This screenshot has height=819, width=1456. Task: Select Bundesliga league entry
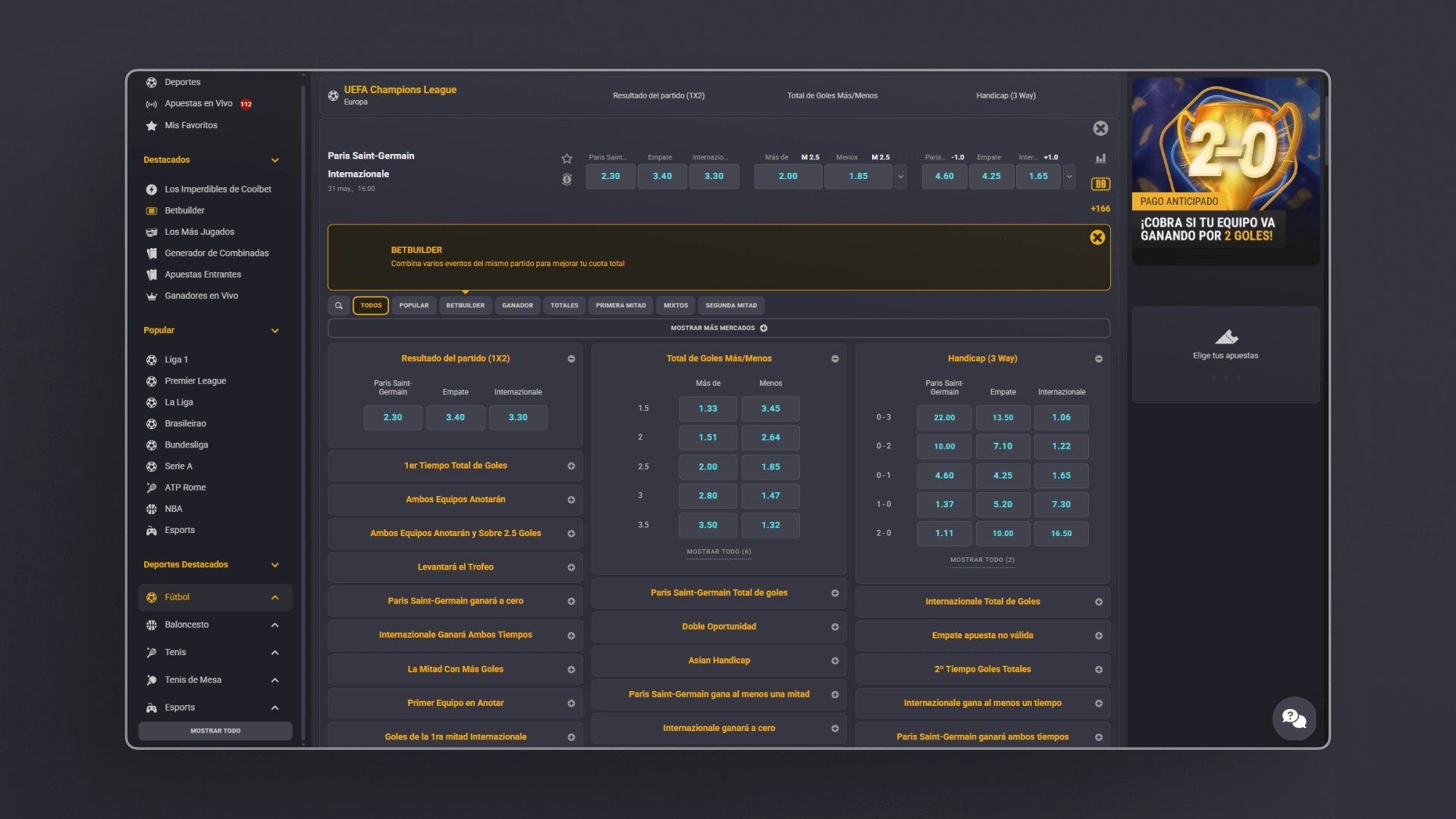[186, 445]
